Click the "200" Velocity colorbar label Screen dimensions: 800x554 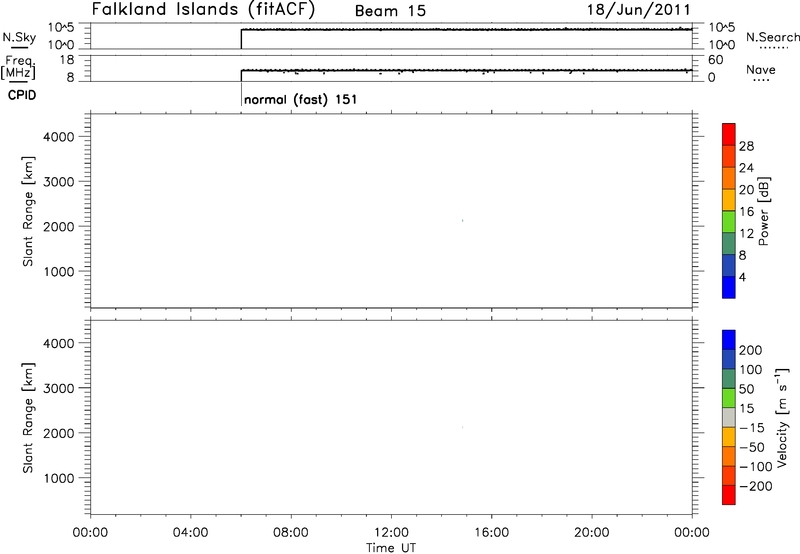coord(751,350)
